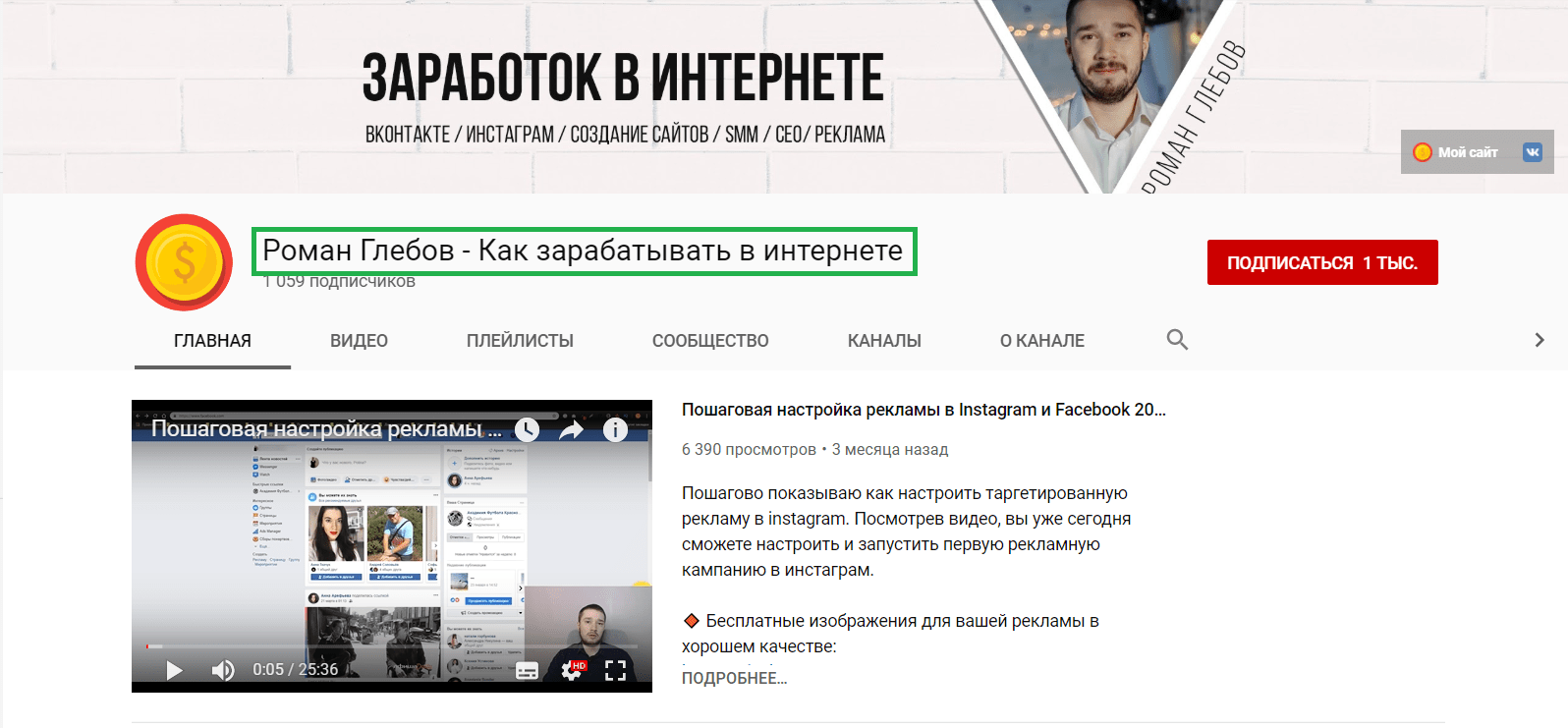Play the video with the play button
This screenshot has width=1568, height=728.
tap(174, 670)
